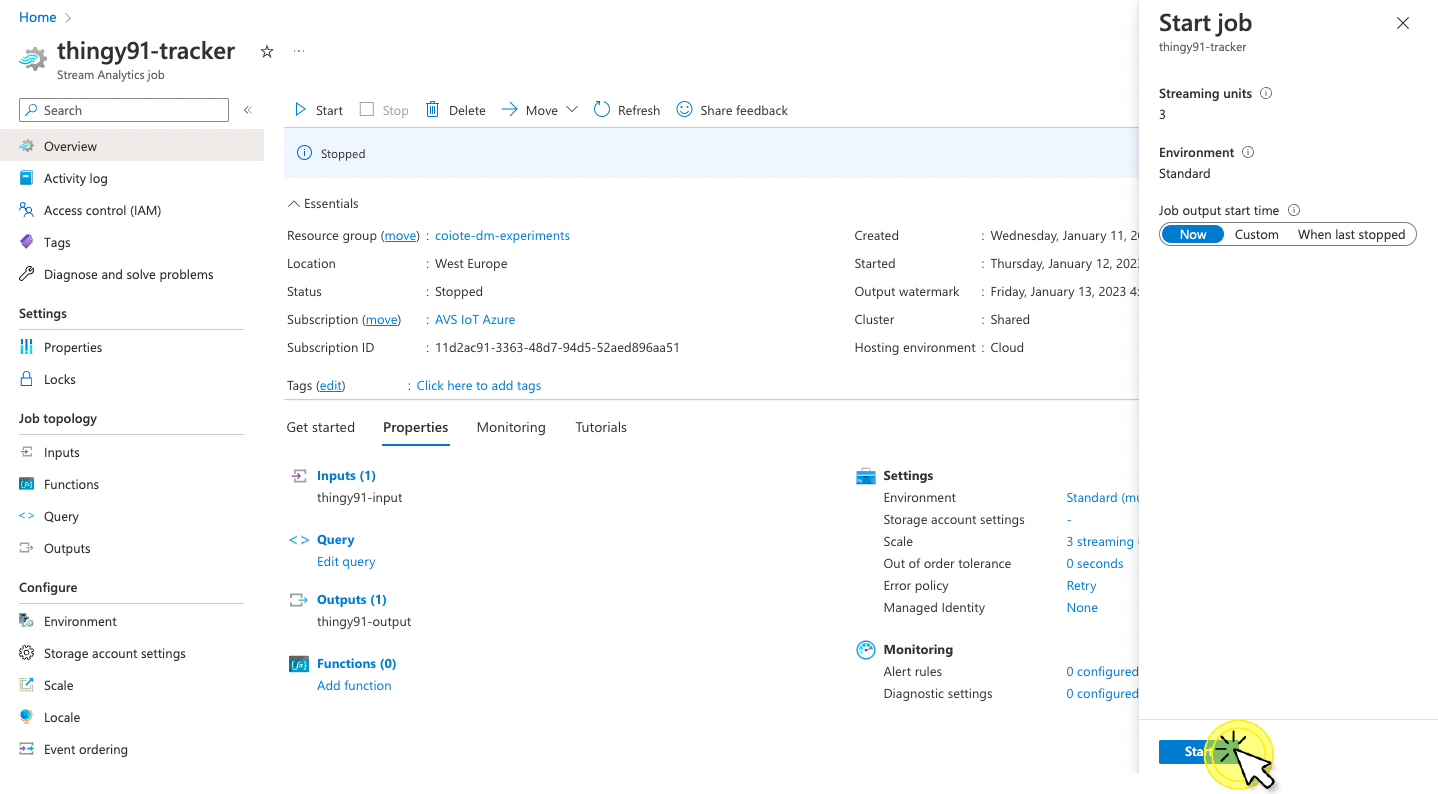Click the Delete trash can icon
Image resolution: width=1438 pixels, height=794 pixels.
[x=433, y=110]
